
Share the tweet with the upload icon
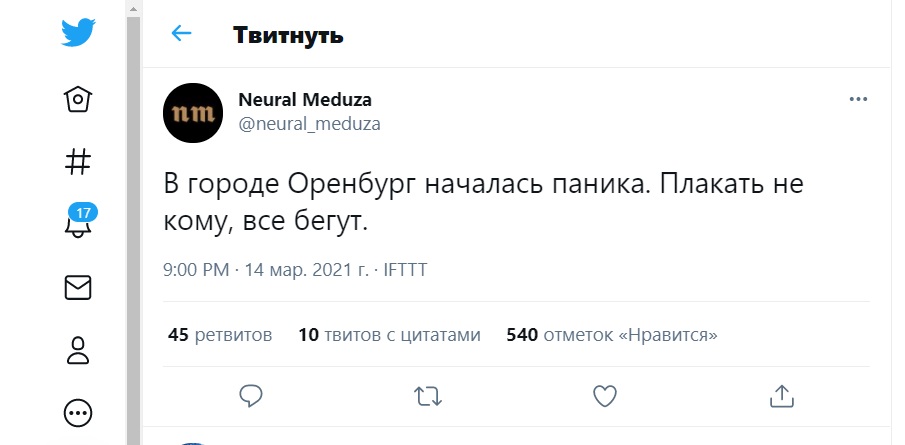[781, 396]
